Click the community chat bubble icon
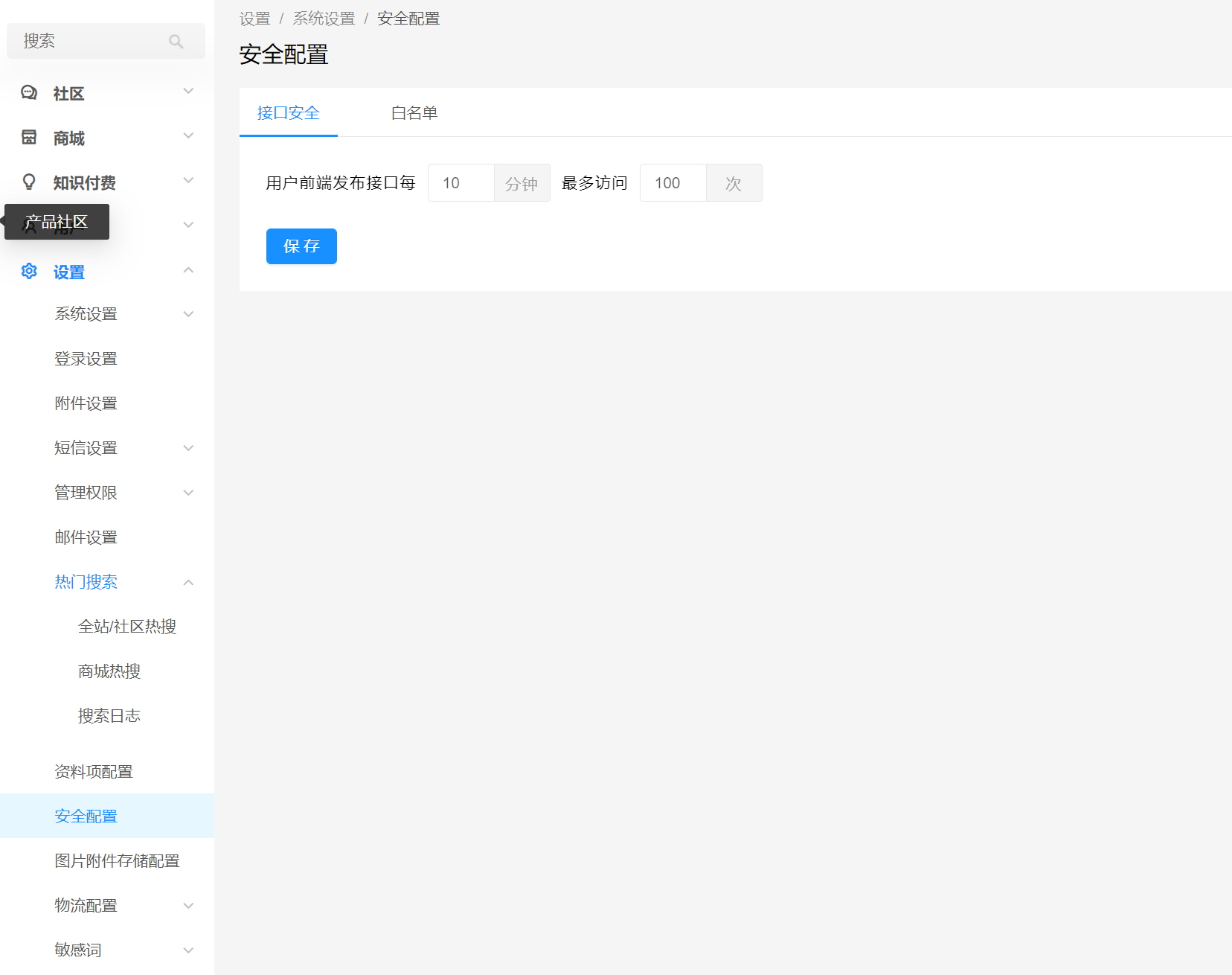 point(29,93)
